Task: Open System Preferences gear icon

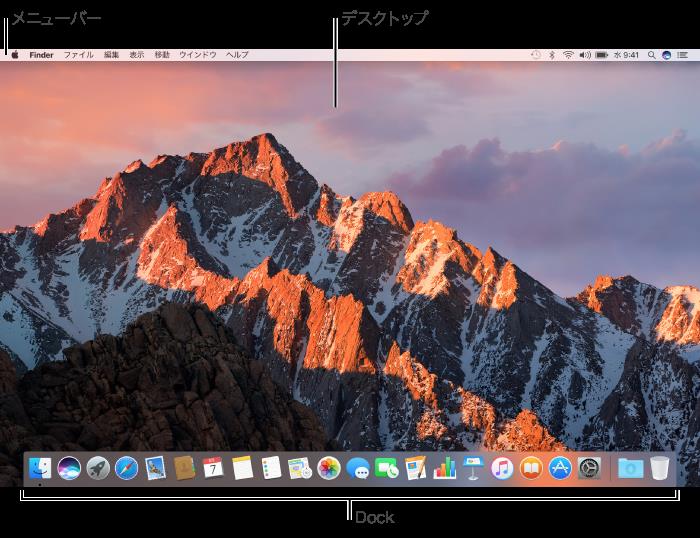Action: click(x=589, y=468)
